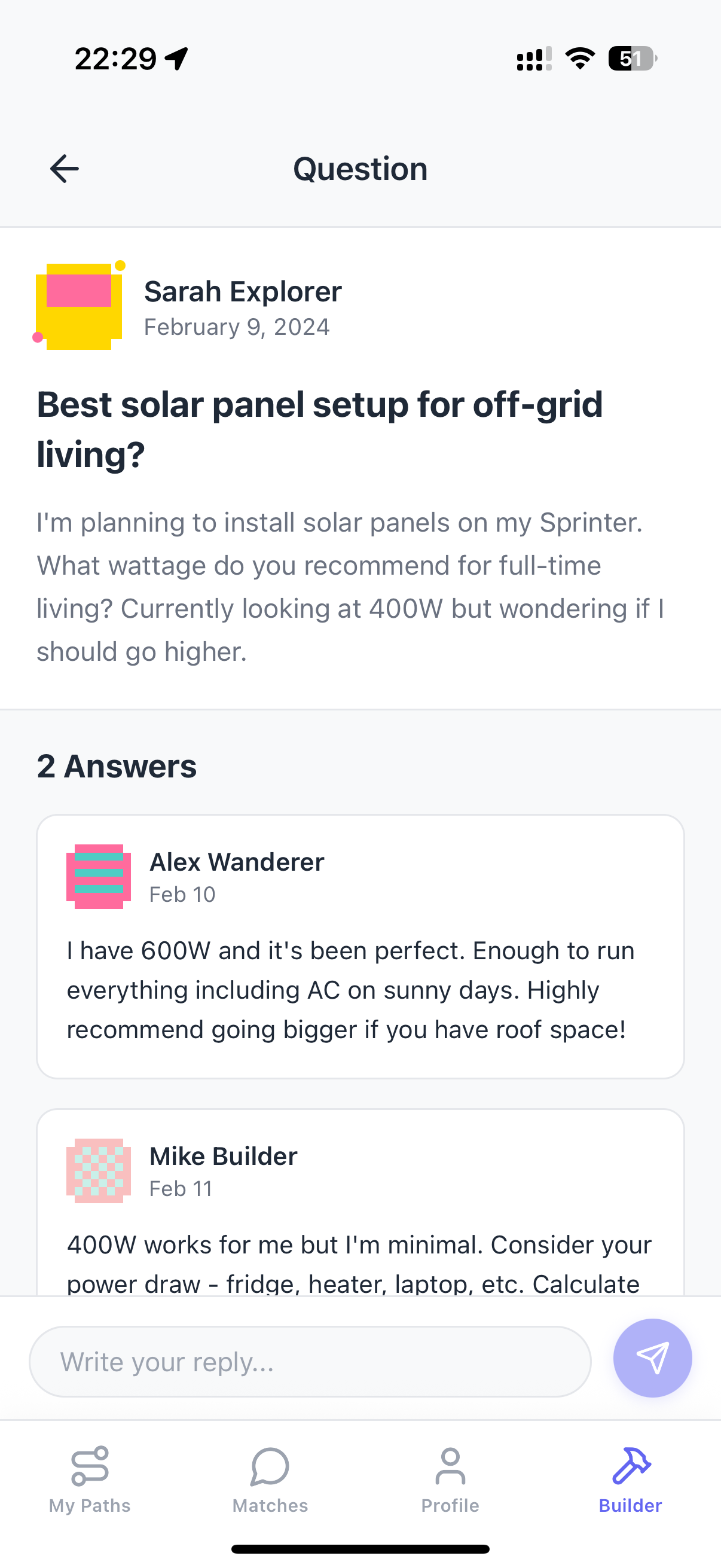
Task: Tap the battery indicator icon
Action: tap(631, 59)
